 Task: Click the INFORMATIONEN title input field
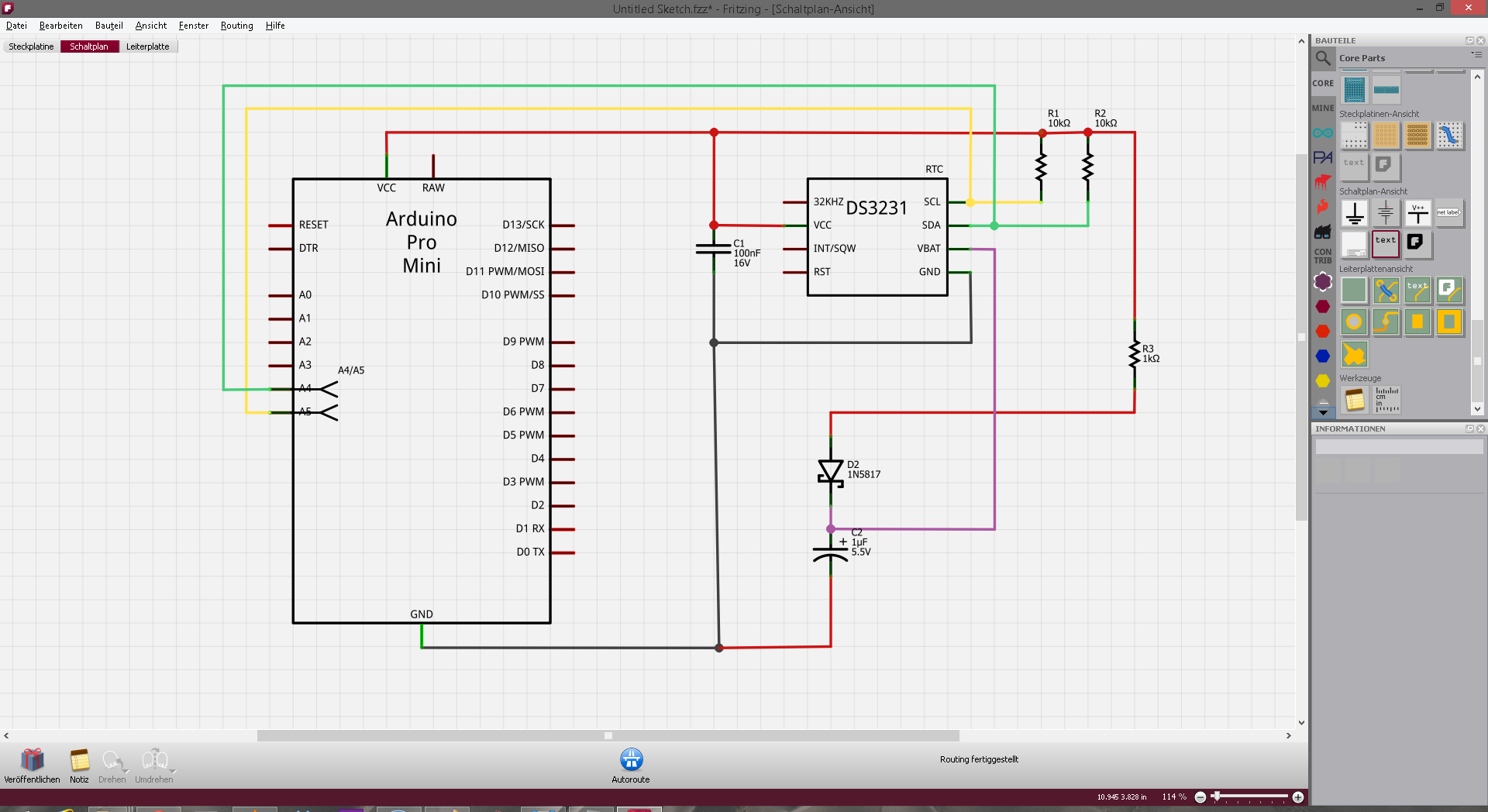(1399, 447)
